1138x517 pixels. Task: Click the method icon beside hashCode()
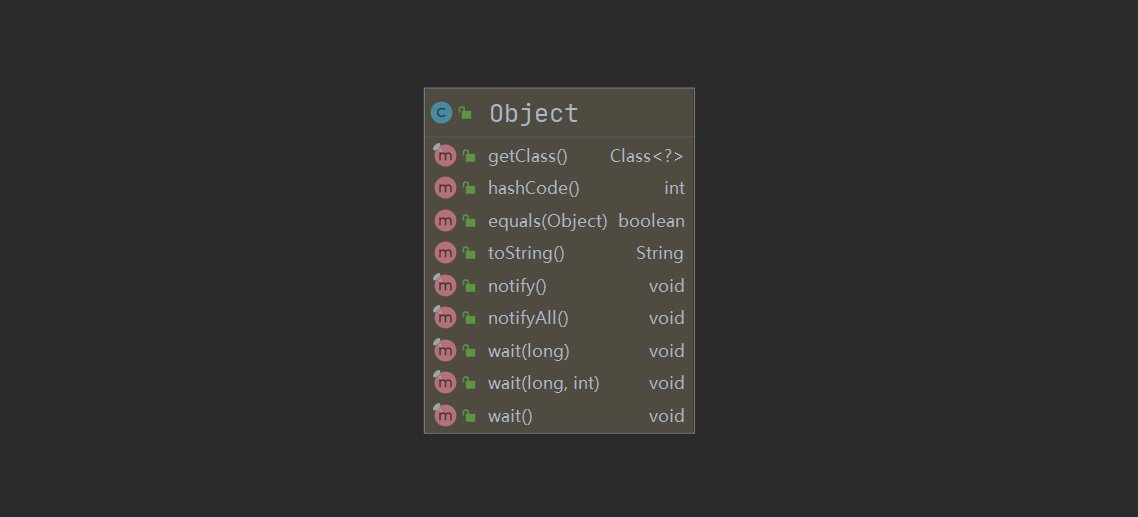pos(445,188)
